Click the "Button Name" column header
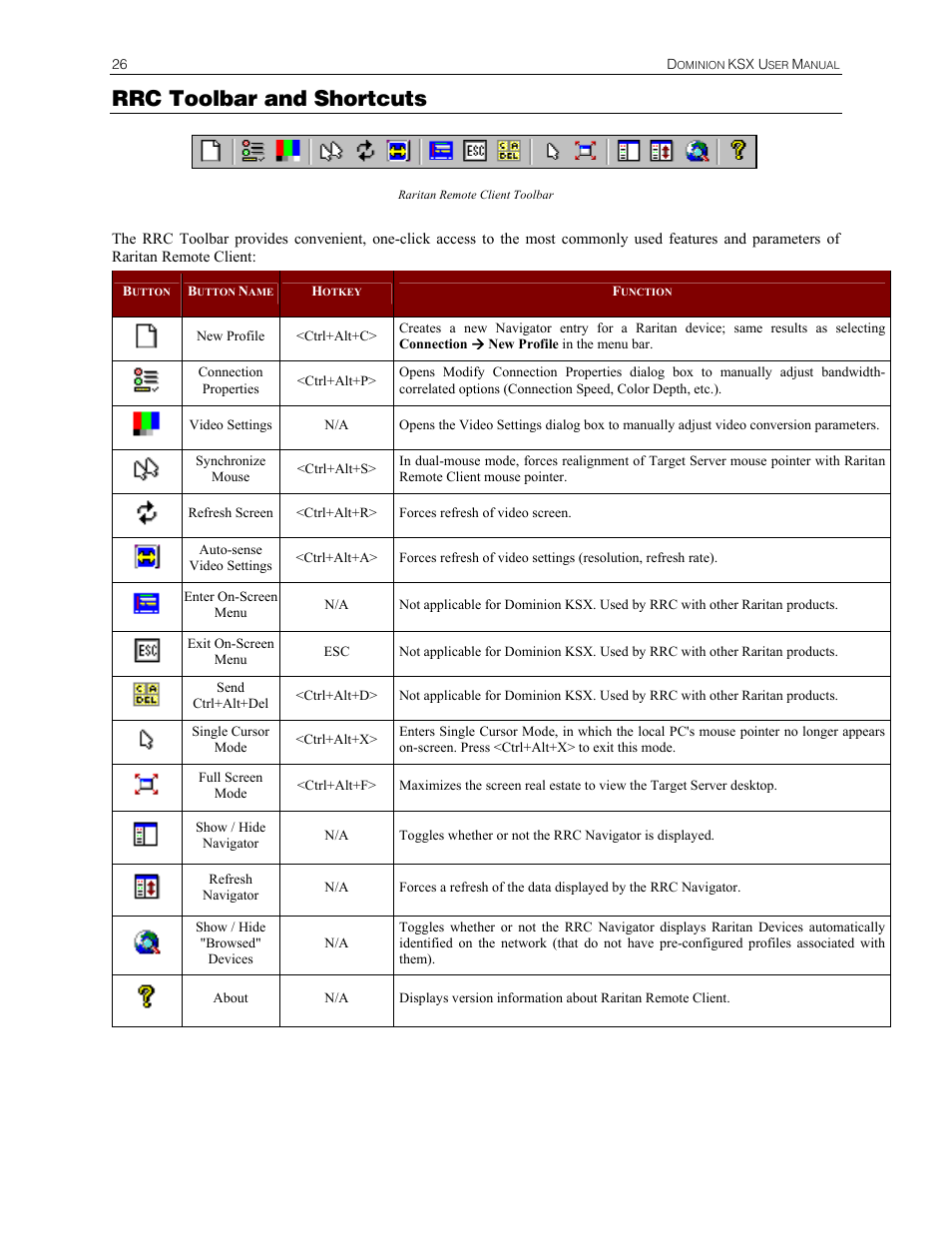This screenshot has height=1233, width=952. 231,292
